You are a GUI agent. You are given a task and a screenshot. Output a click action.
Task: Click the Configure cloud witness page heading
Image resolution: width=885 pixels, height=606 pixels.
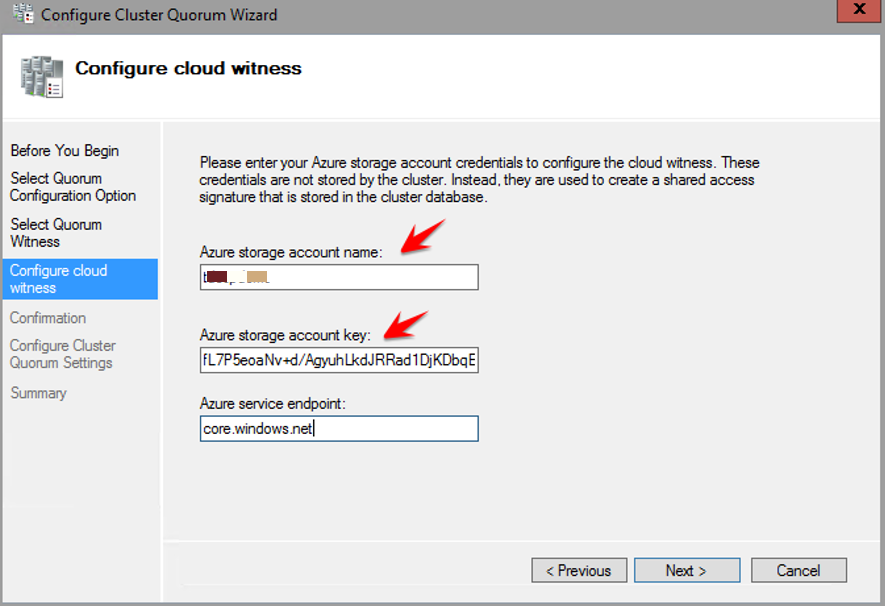pos(188,69)
